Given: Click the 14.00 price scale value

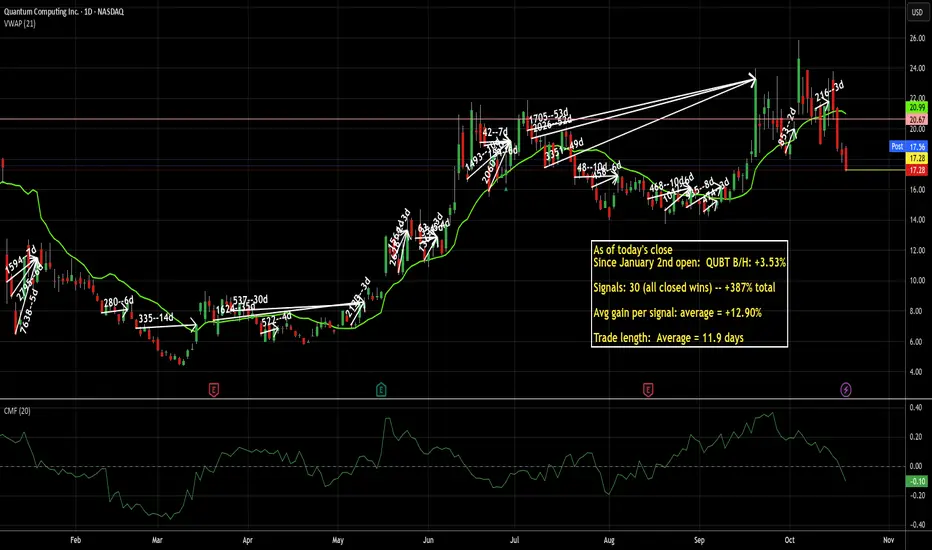Looking at the screenshot, I should coord(917,220).
